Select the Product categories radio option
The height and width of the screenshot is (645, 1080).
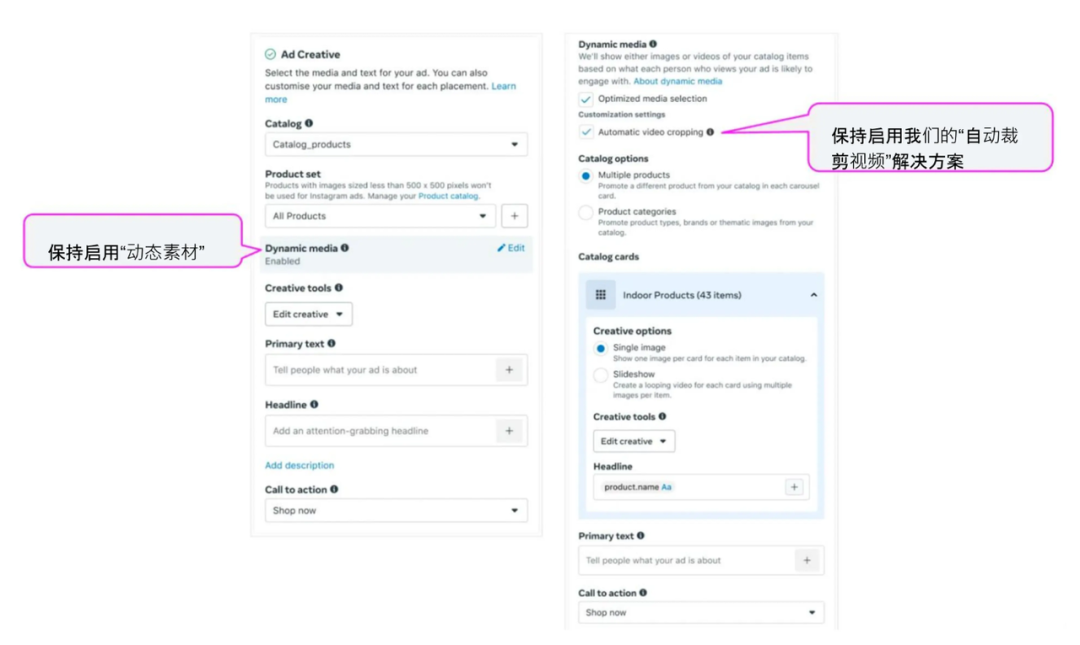tap(586, 212)
